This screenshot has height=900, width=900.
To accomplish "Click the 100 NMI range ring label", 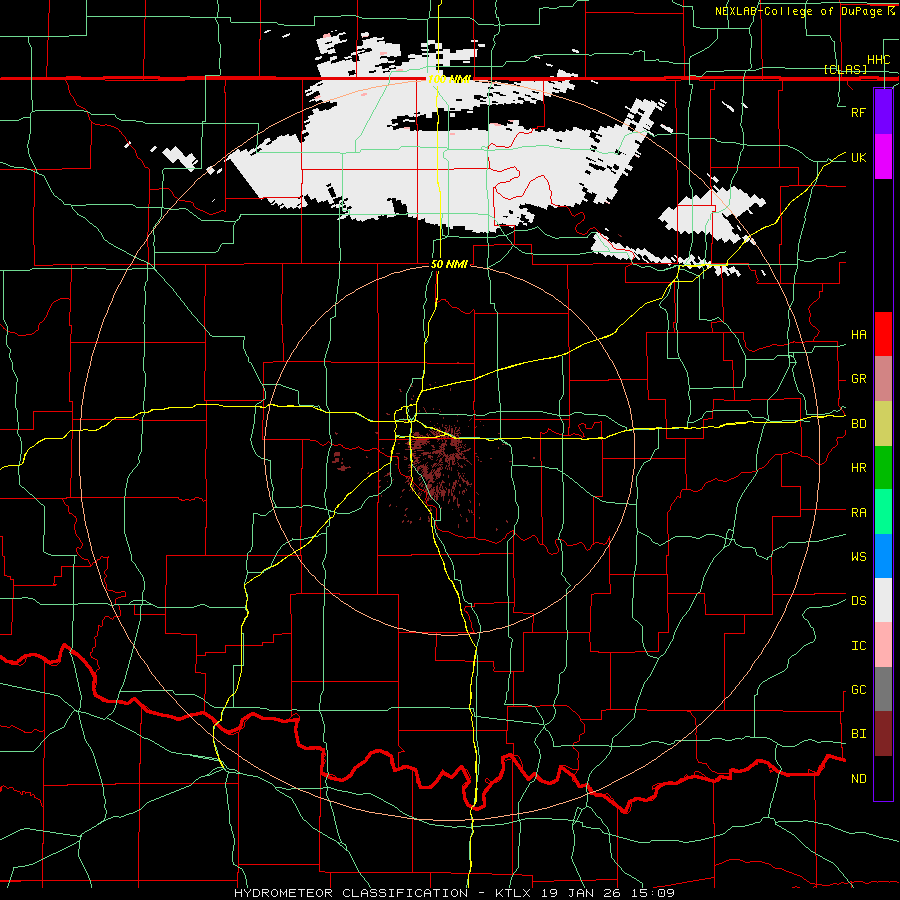I will pyautogui.click(x=448, y=79).
